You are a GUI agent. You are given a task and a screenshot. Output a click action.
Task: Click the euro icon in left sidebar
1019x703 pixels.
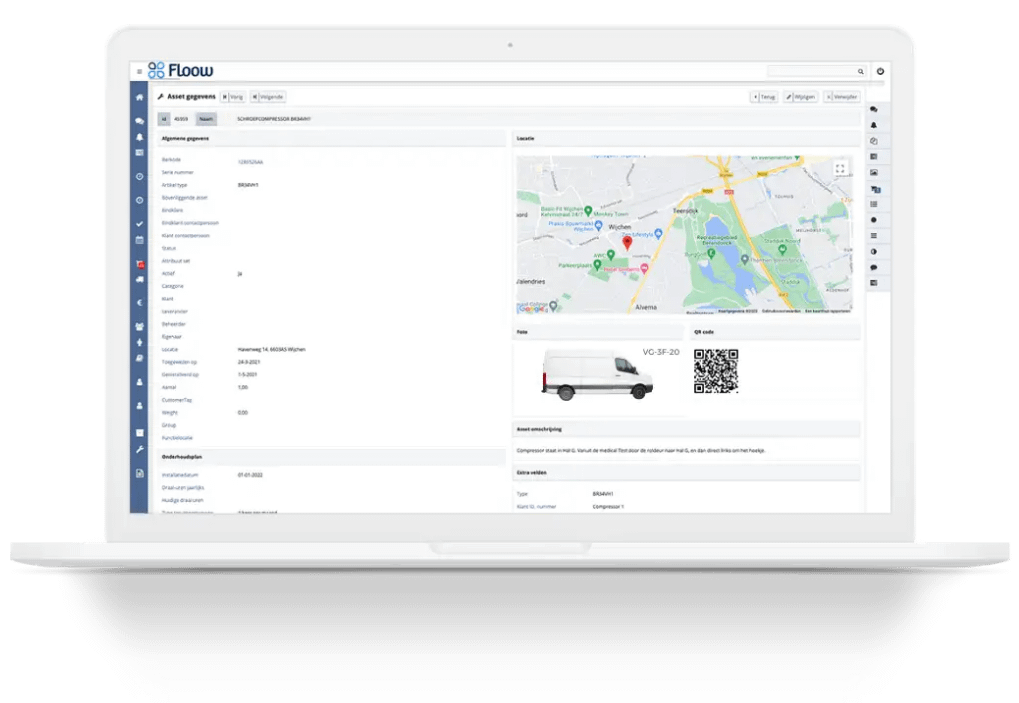[x=140, y=302]
